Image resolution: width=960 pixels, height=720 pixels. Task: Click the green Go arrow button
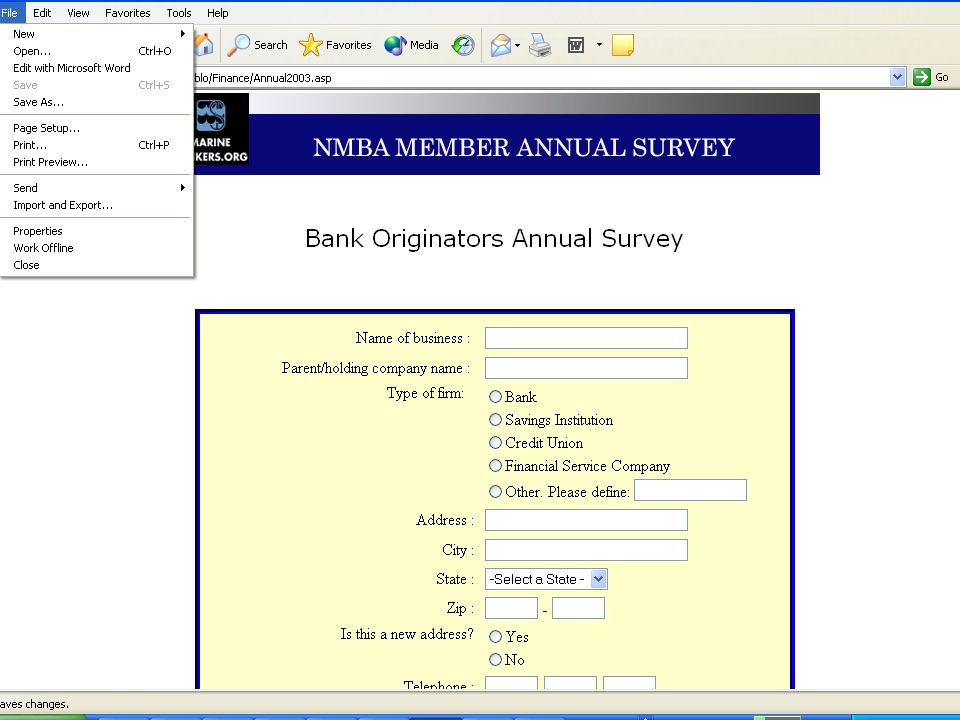tap(921, 77)
